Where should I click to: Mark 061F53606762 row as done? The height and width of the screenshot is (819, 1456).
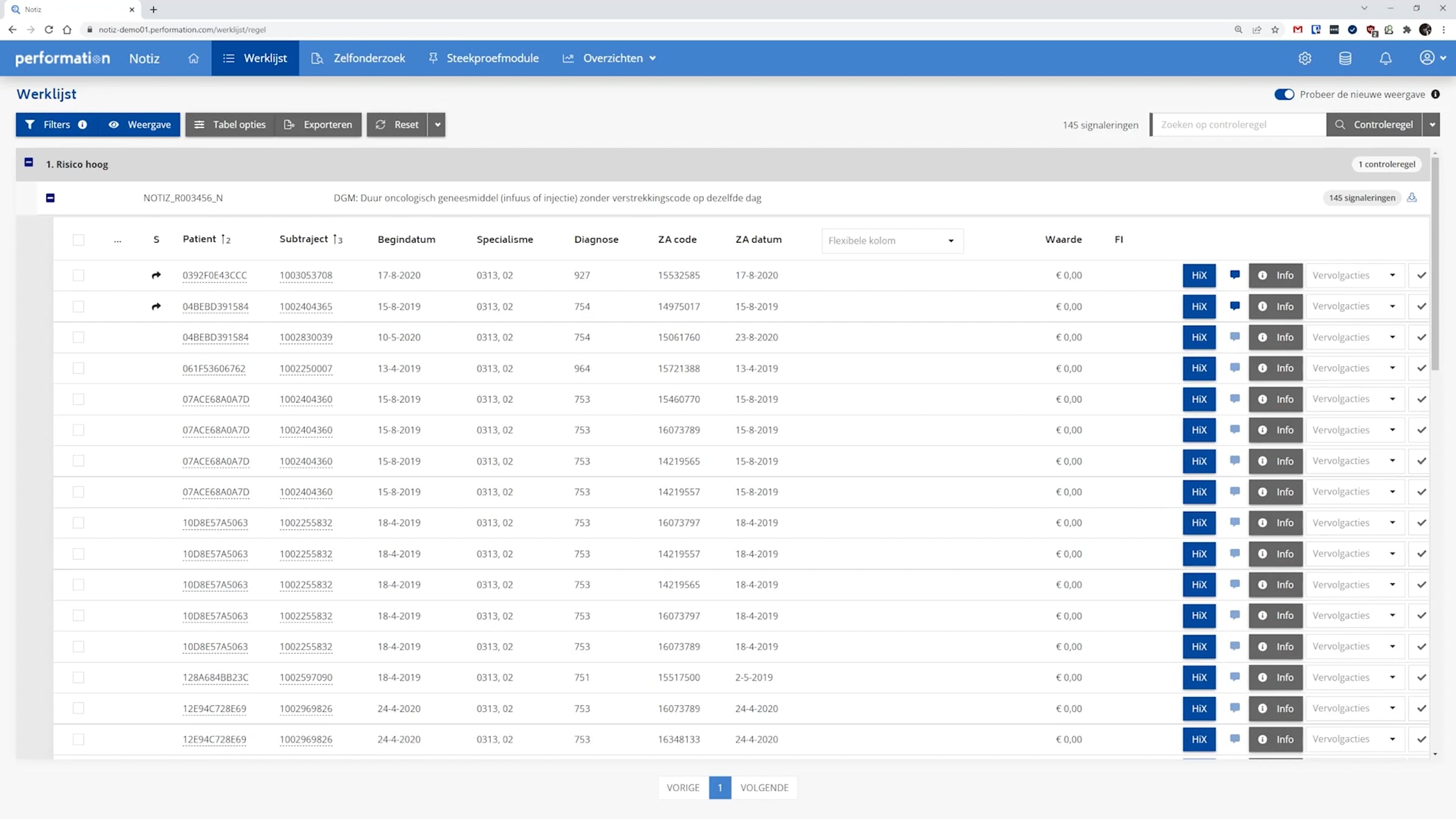pos(1421,368)
